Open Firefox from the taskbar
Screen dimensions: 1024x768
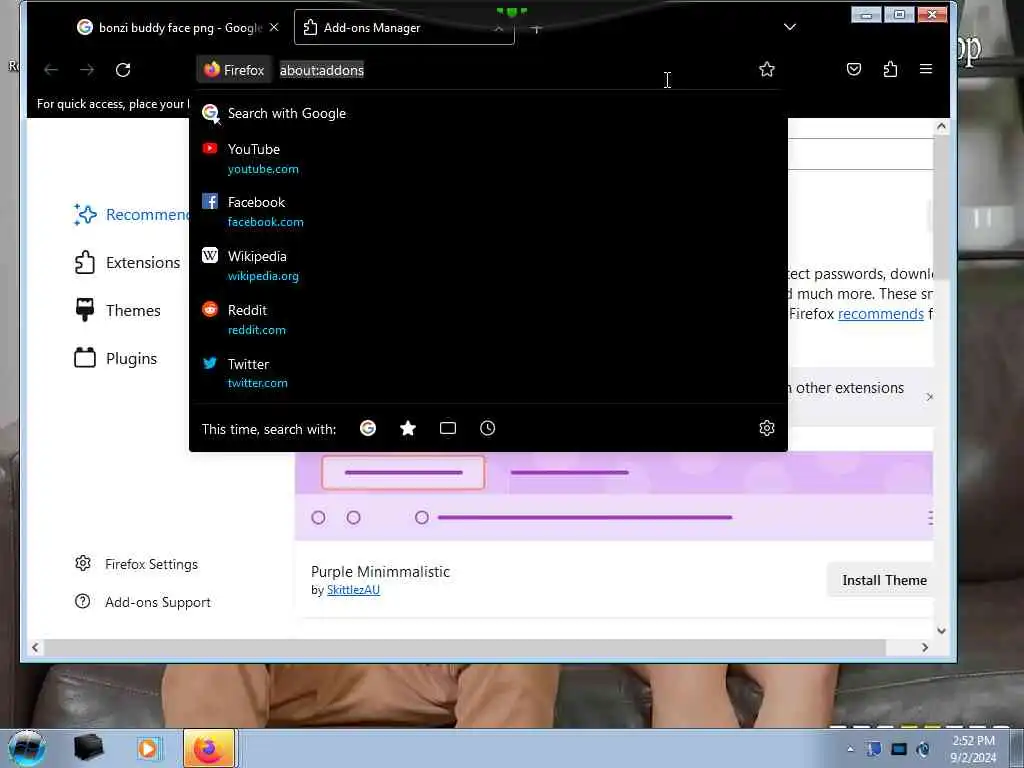pos(208,748)
